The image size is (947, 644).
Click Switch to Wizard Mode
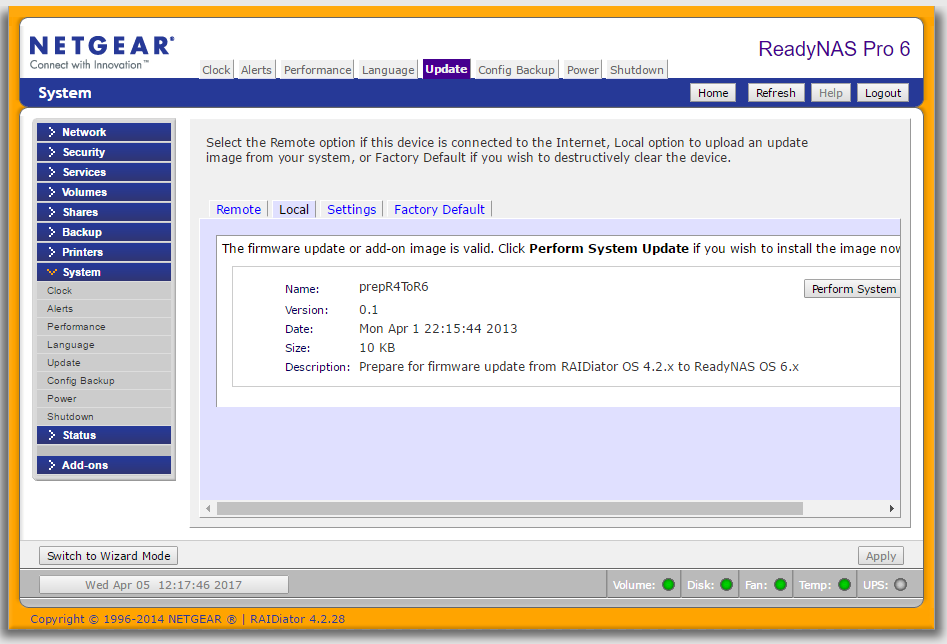point(109,556)
